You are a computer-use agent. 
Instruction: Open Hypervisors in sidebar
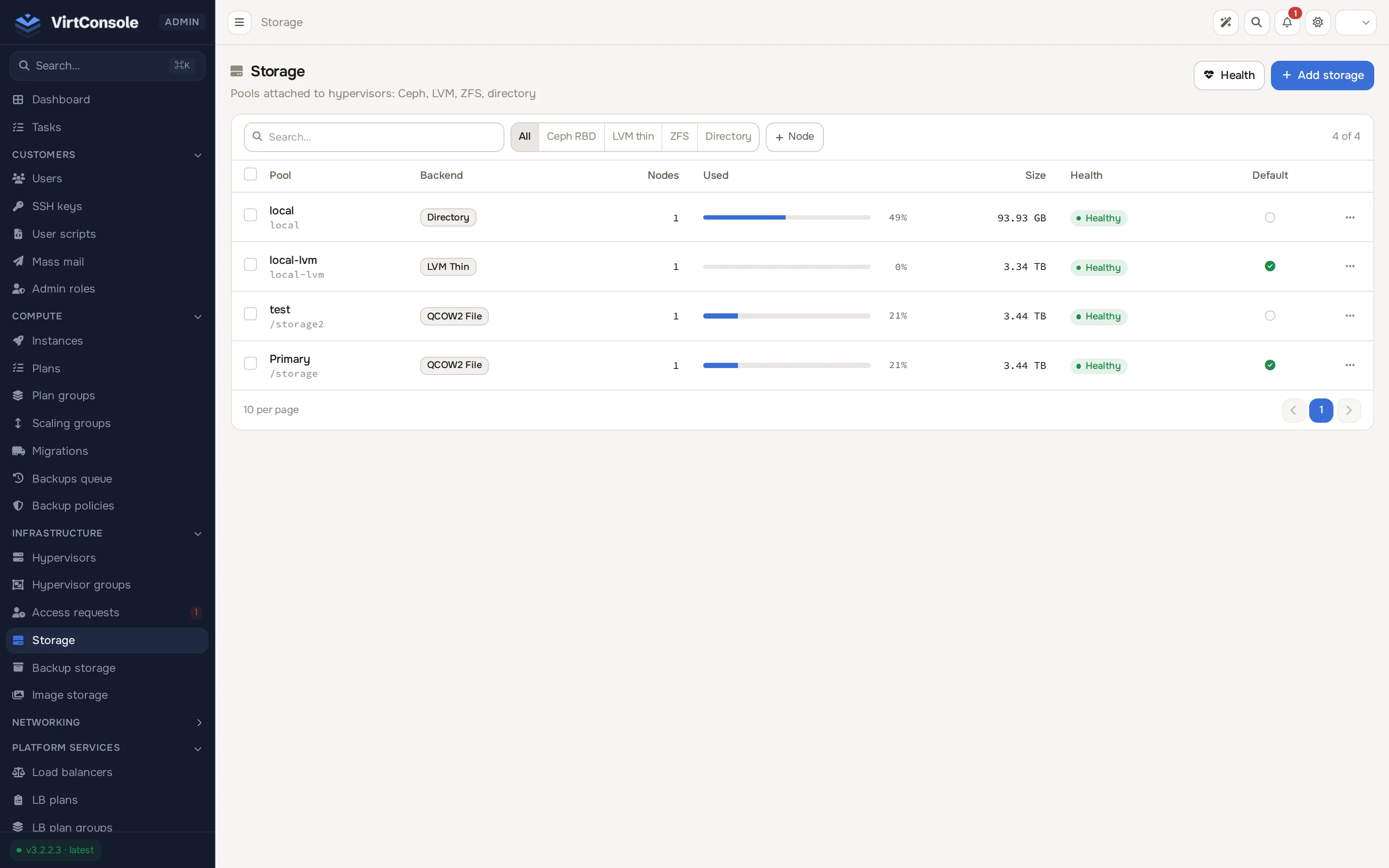107,557
